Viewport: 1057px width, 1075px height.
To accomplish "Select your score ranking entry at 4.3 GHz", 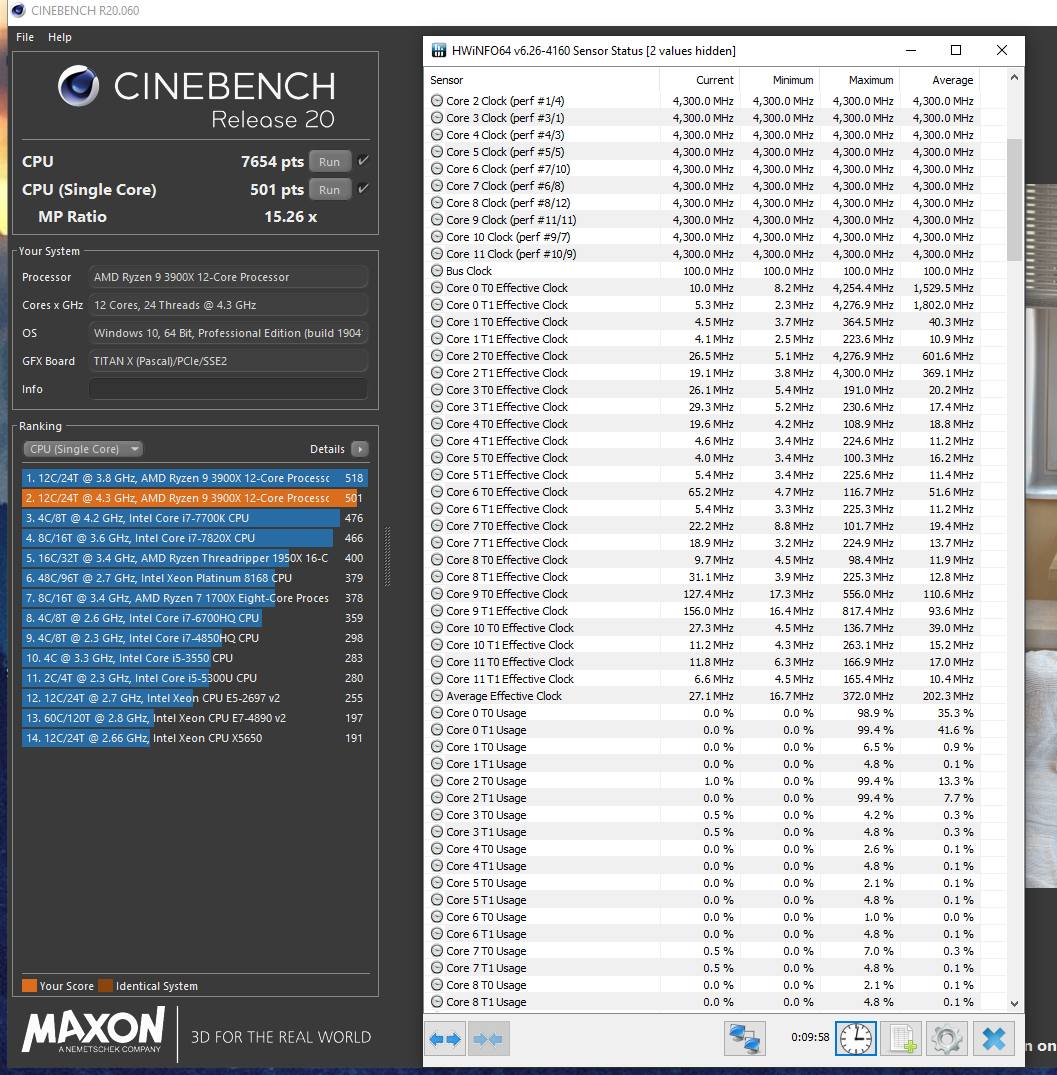I will tap(195, 498).
